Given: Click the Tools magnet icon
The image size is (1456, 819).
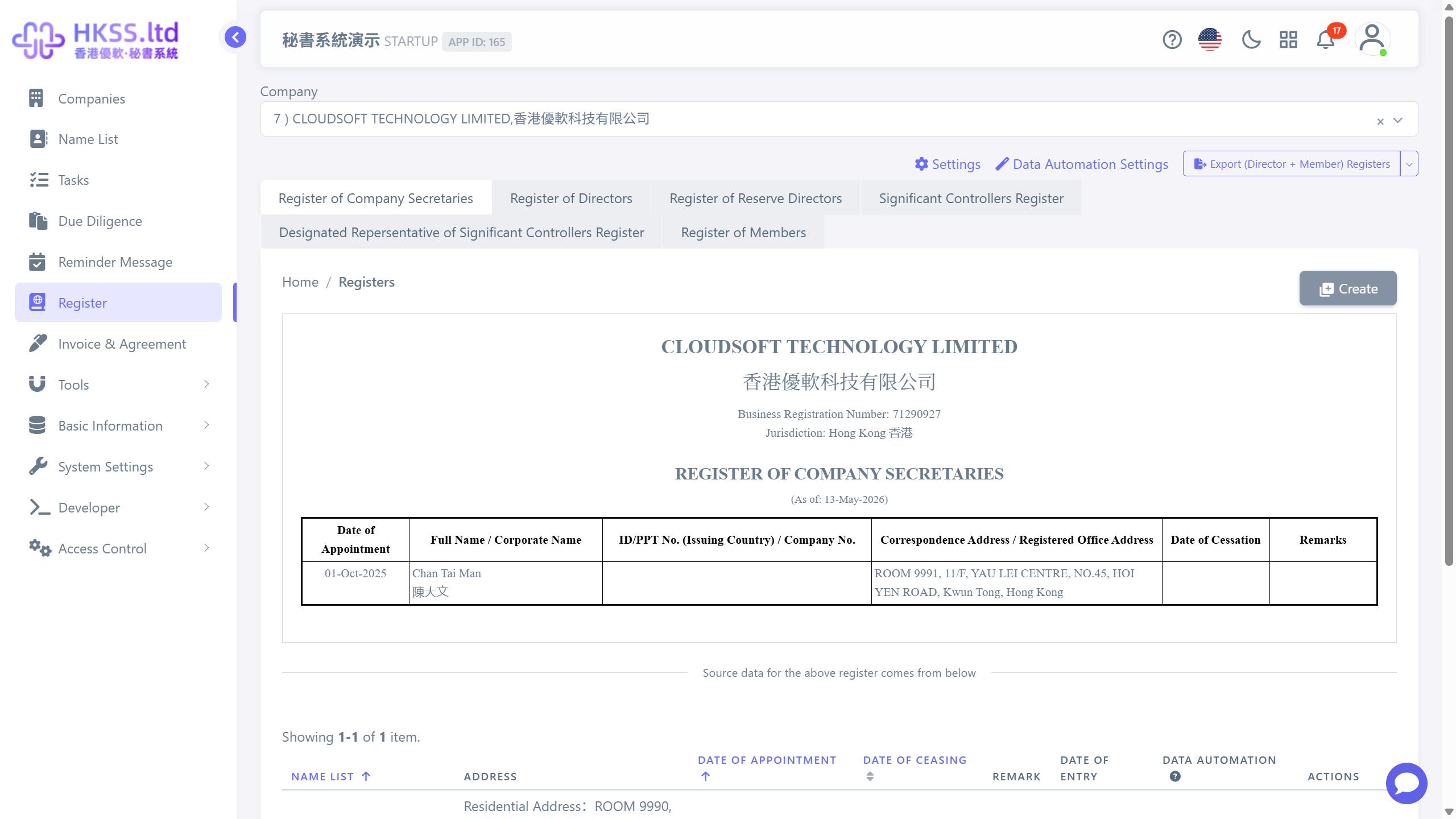Looking at the screenshot, I should click(37, 384).
